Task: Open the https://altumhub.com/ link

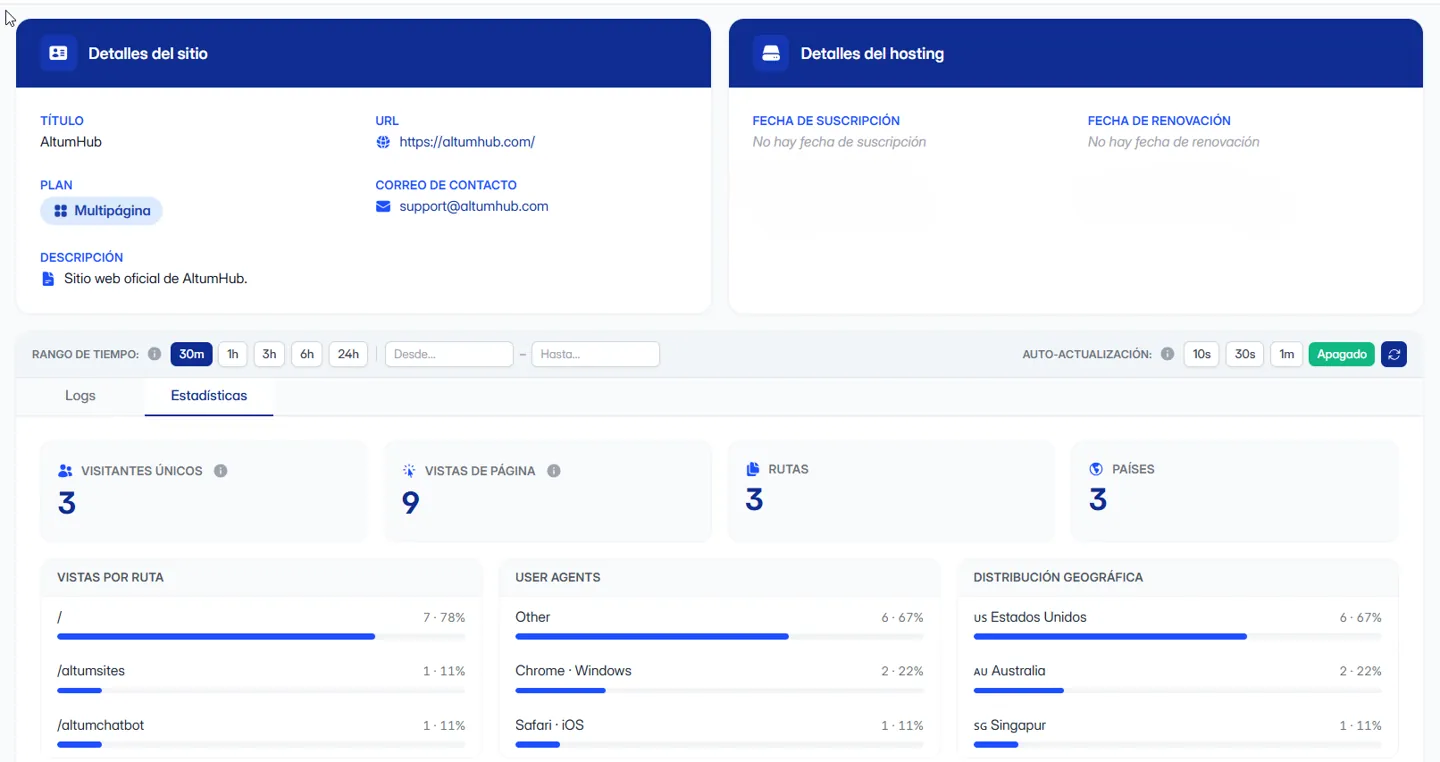Action: [467, 142]
